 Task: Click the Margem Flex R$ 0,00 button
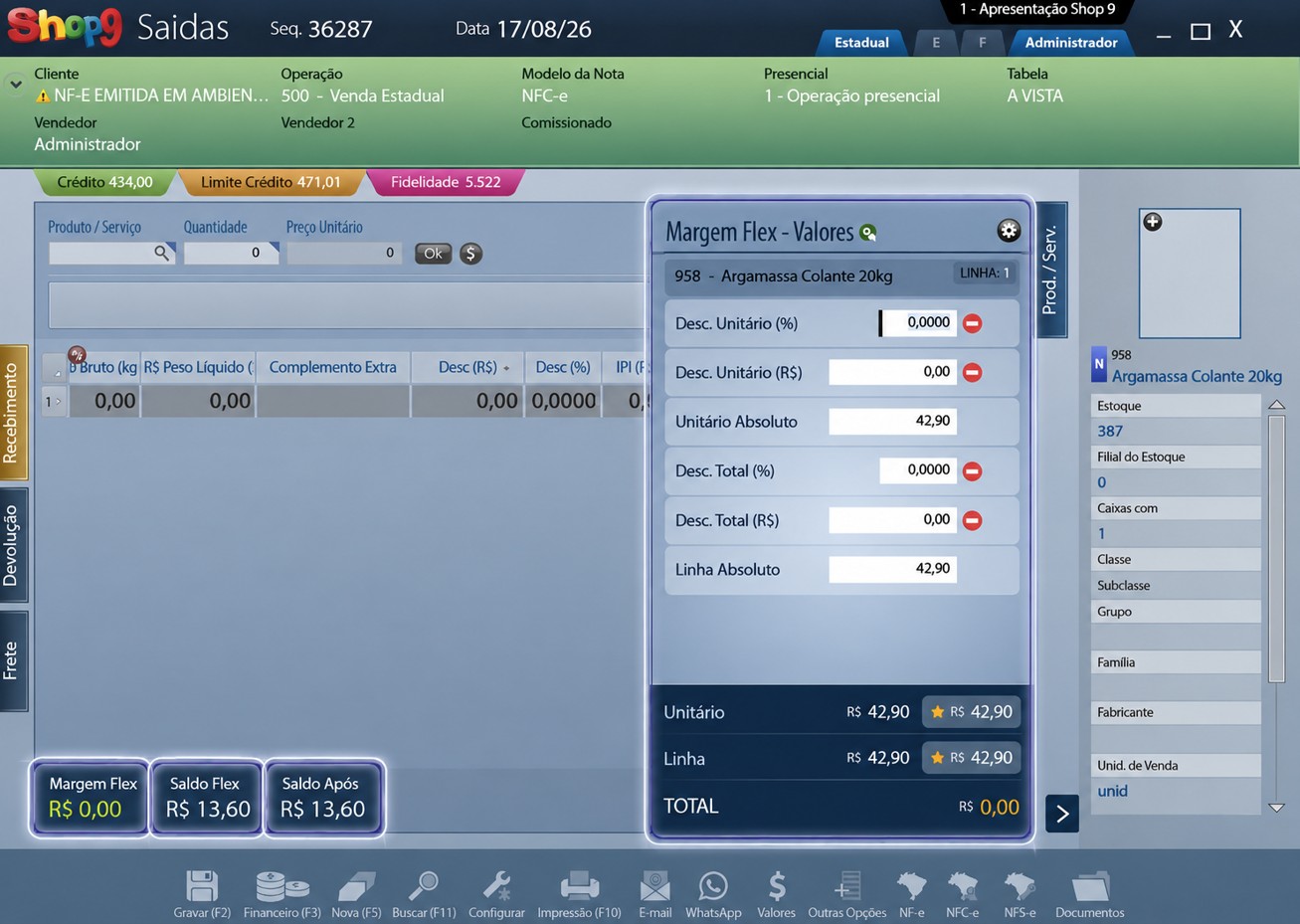(x=91, y=798)
